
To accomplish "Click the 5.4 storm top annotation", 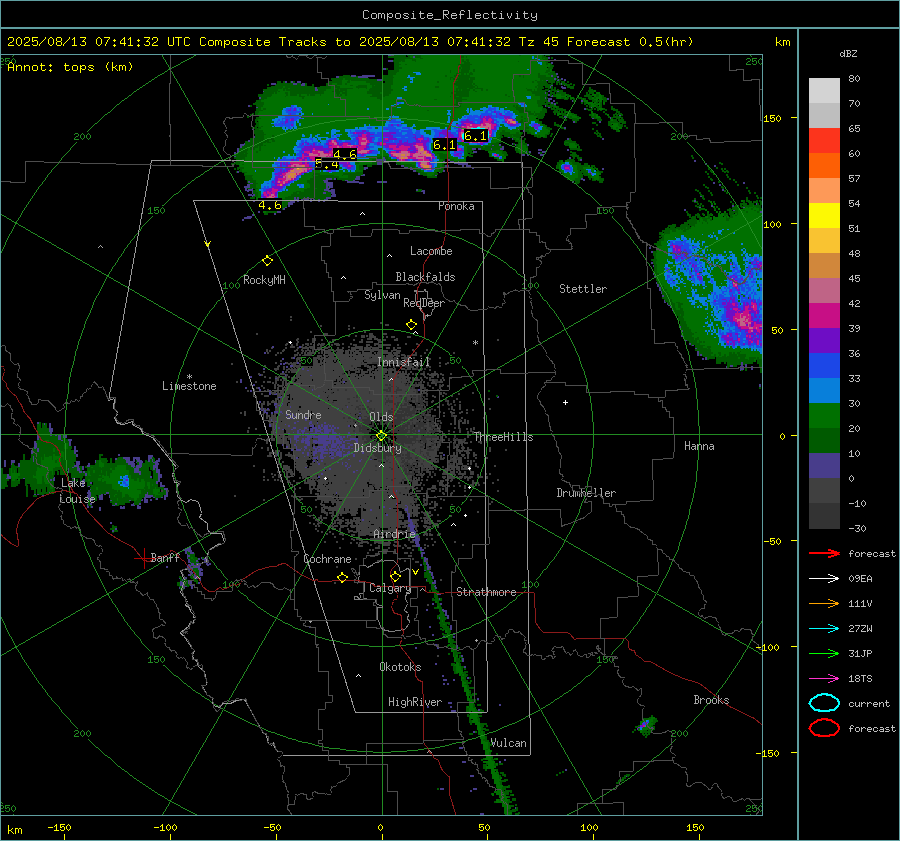I will pos(327,165).
